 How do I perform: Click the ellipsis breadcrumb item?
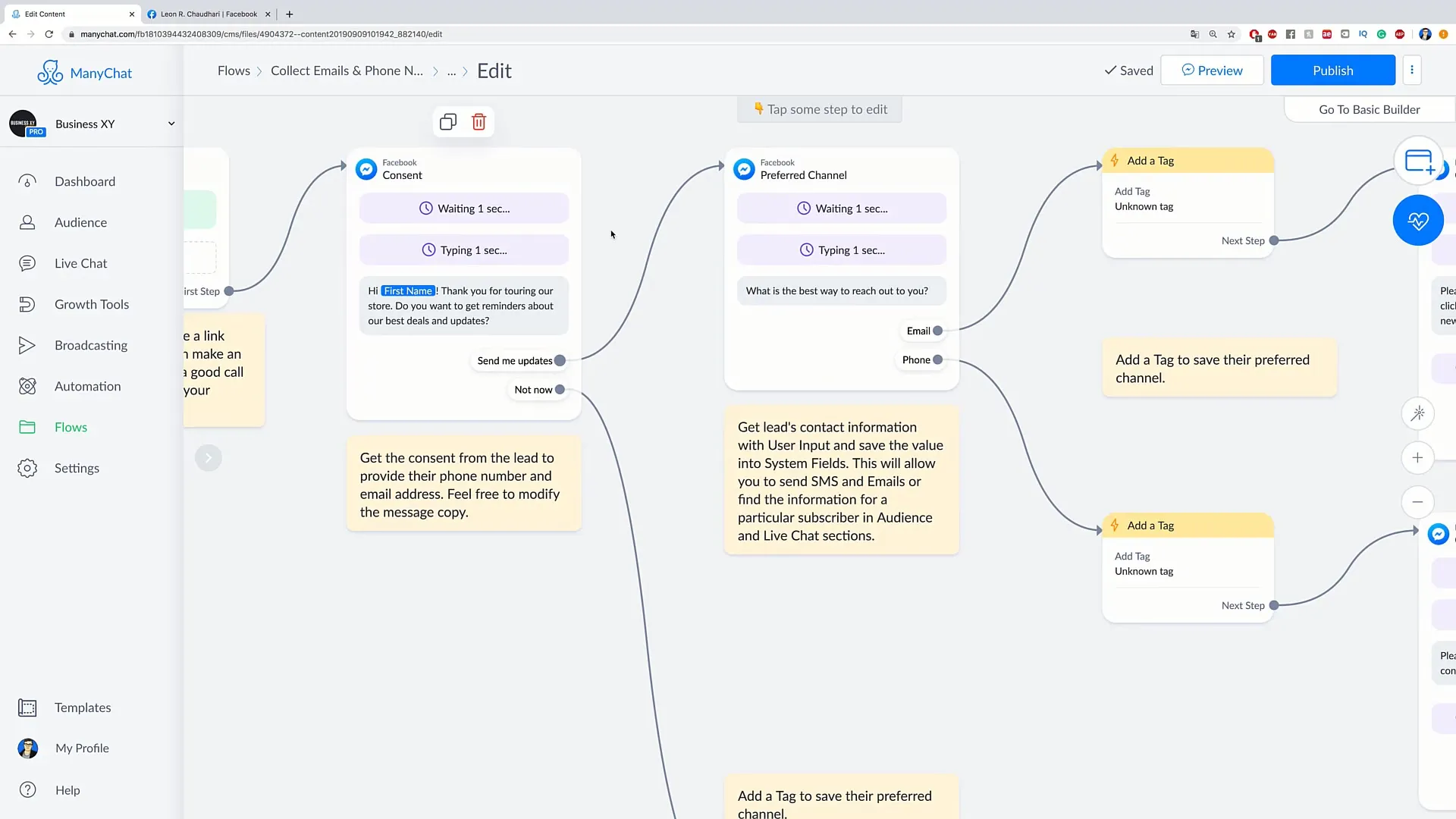(x=451, y=71)
